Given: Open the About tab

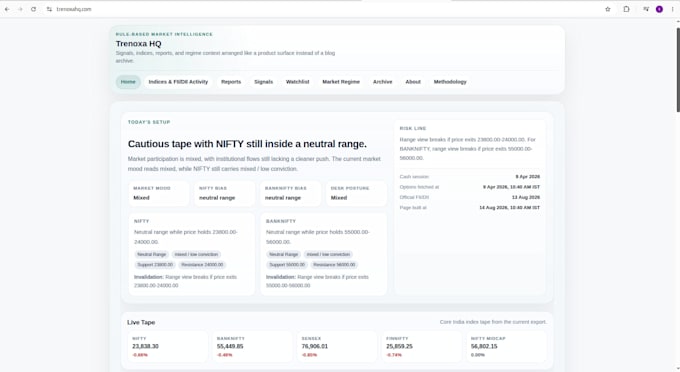Looking at the screenshot, I should point(413,82).
